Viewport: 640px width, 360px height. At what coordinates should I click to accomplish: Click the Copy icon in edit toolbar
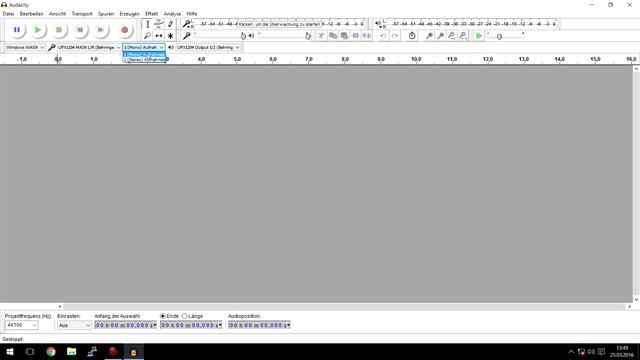333,36
